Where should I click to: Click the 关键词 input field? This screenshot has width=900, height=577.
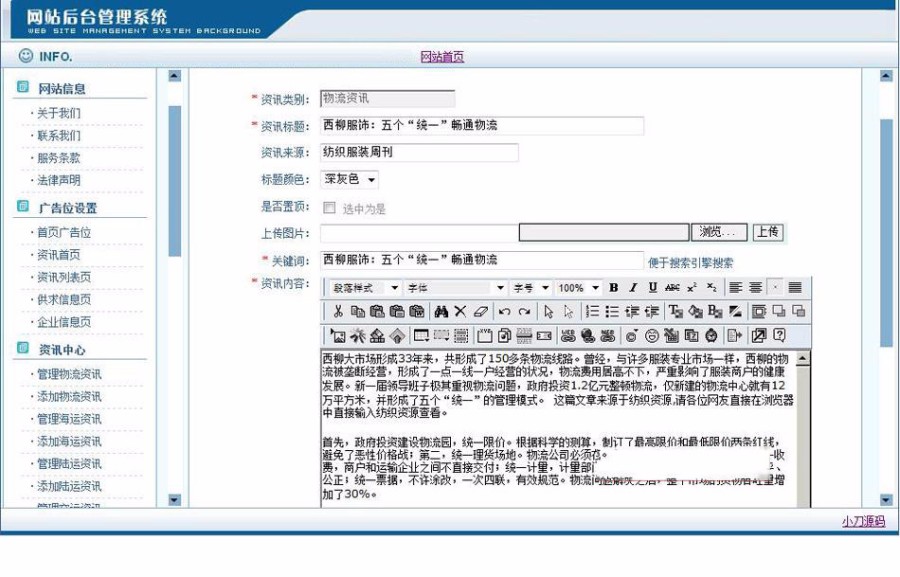pyautogui.click(x=482, y=261)
